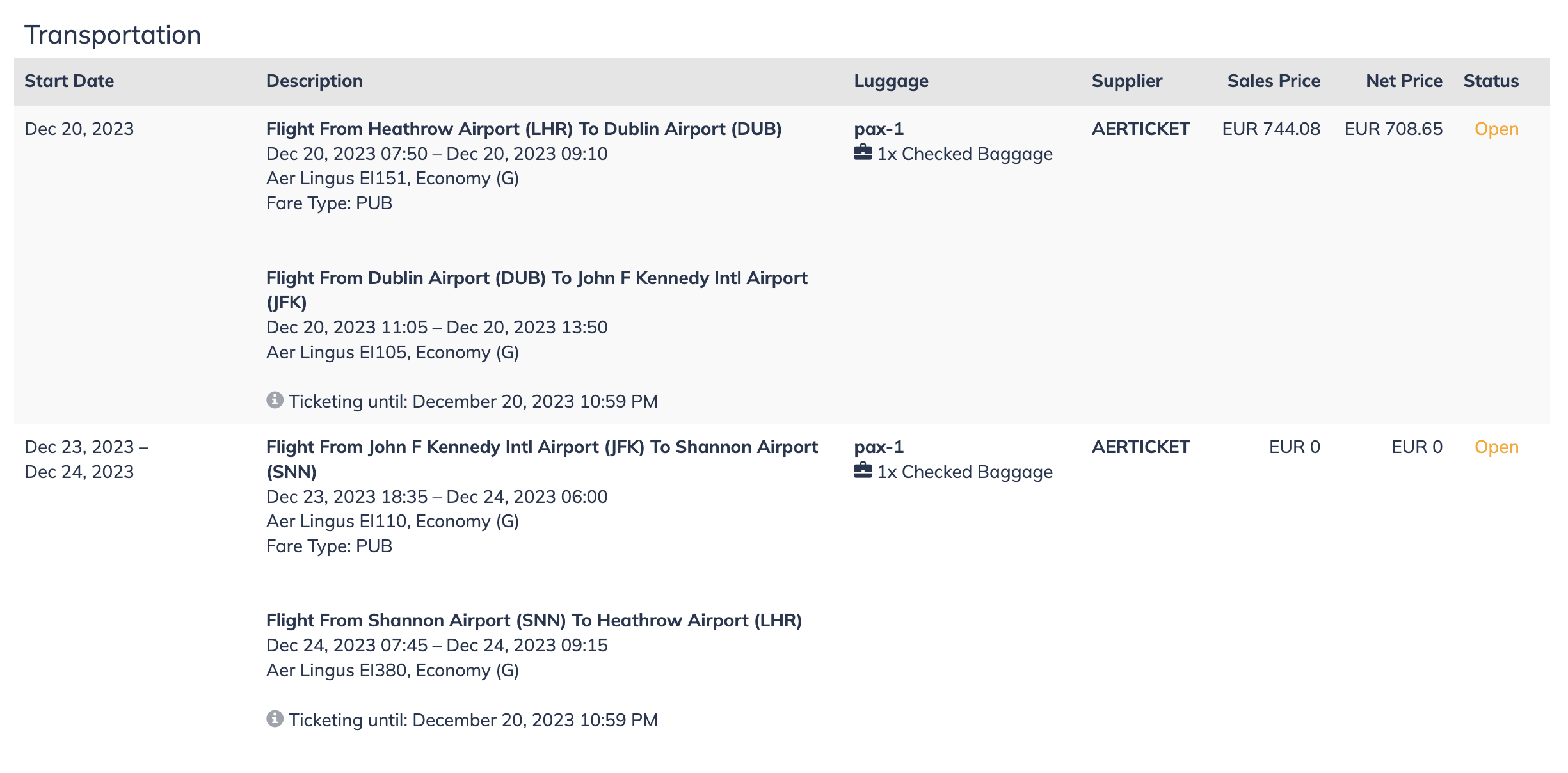Click the second flight's checked baggage briefcase icon
The image size is (1568, 773).
coord(863,470)
